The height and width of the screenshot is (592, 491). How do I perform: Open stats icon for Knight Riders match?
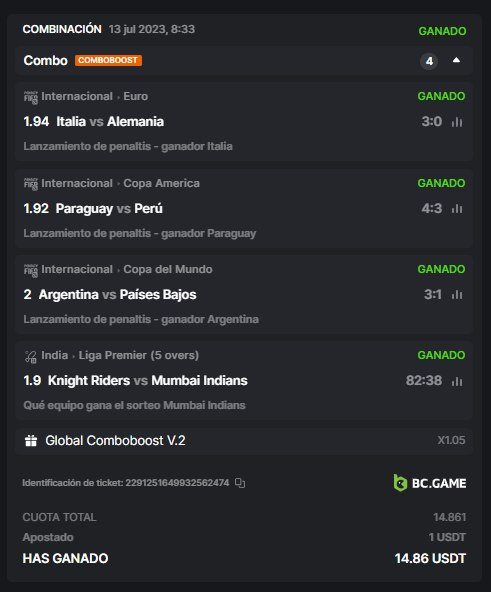click(x=457, y=381)
